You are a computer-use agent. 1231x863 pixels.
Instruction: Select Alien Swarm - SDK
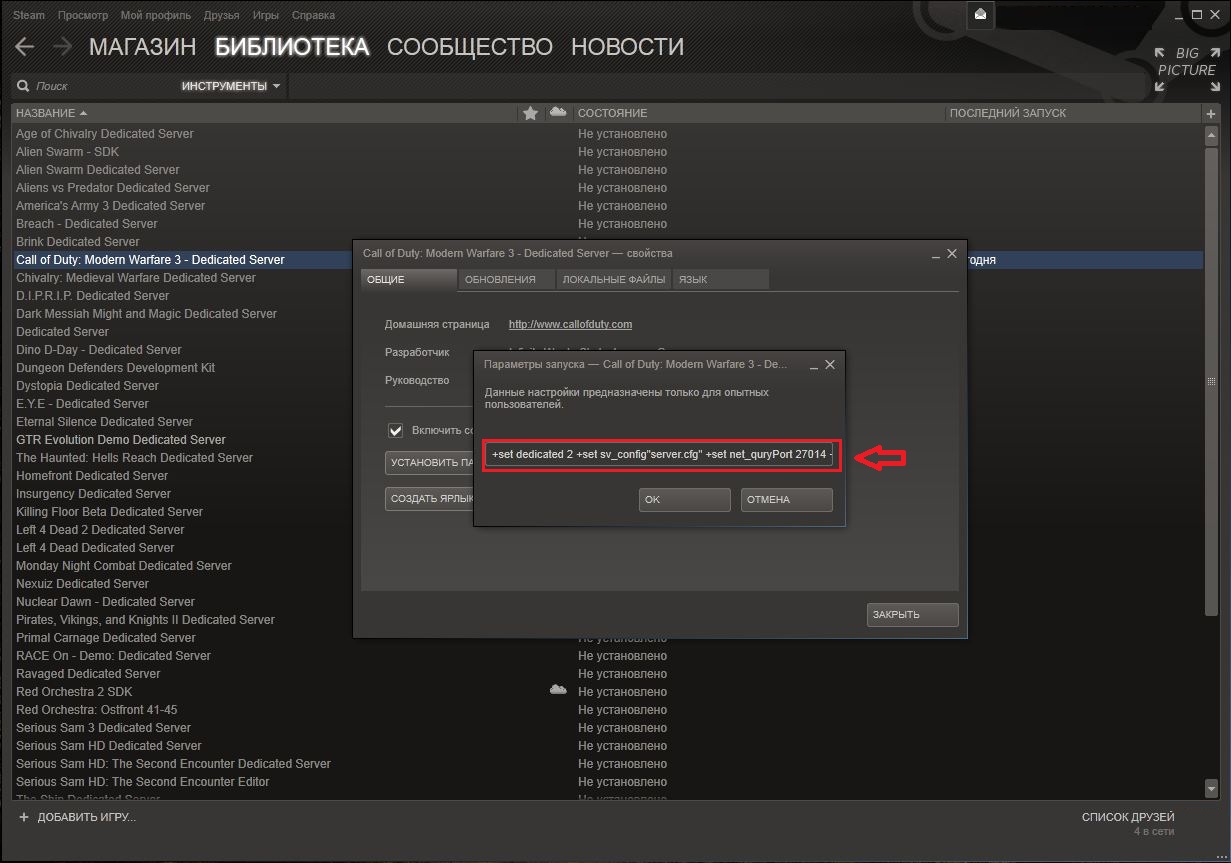(x=67, y=152)
